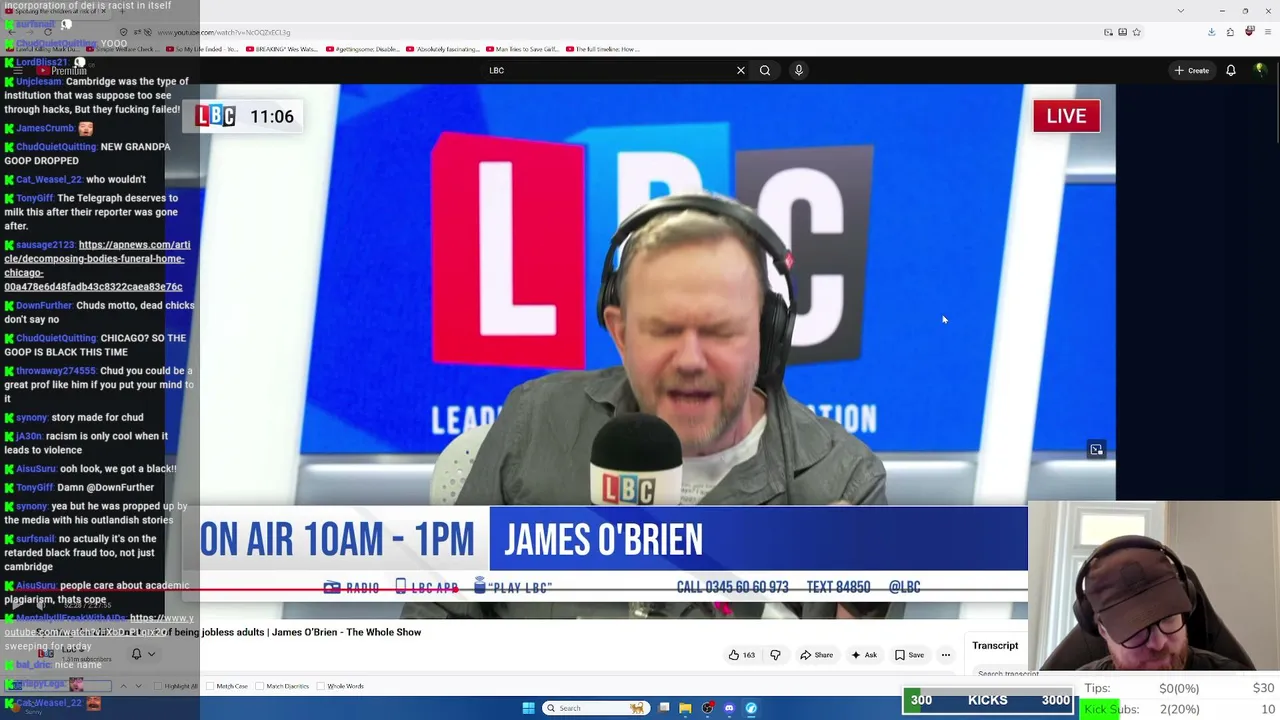
Task: Like the video with thumbs-up button
Action: [x=742, y=655]
